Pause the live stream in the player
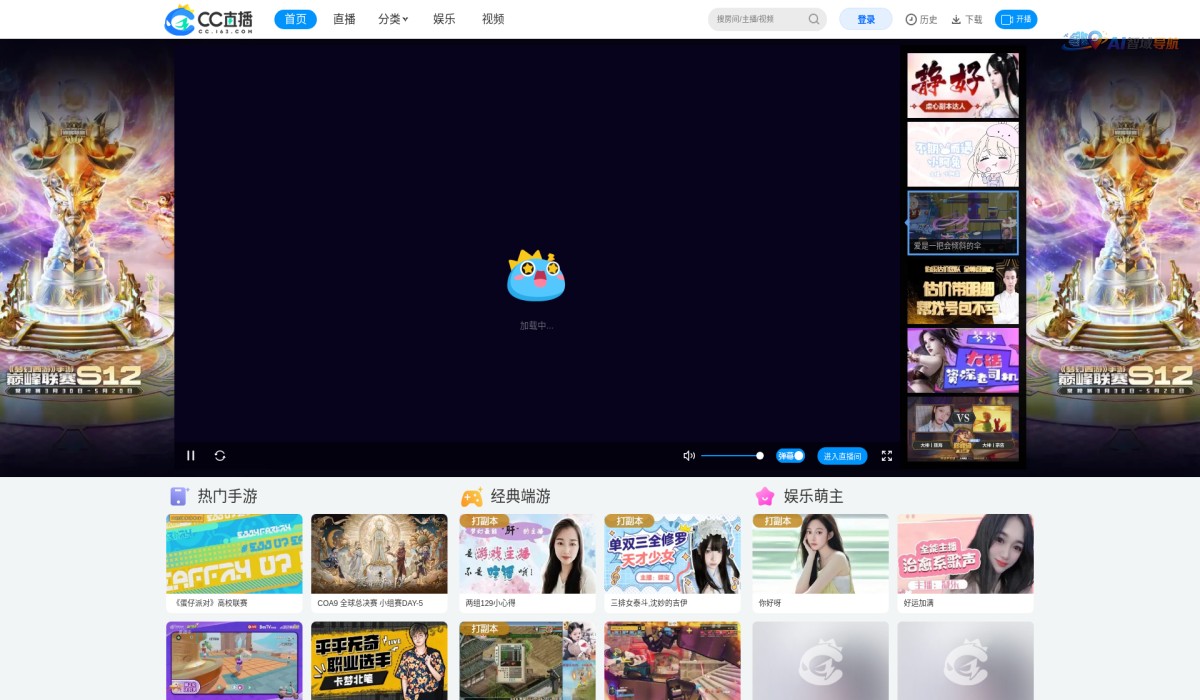Viewport: 1200px width, 700px height. [x=190, y=455]
